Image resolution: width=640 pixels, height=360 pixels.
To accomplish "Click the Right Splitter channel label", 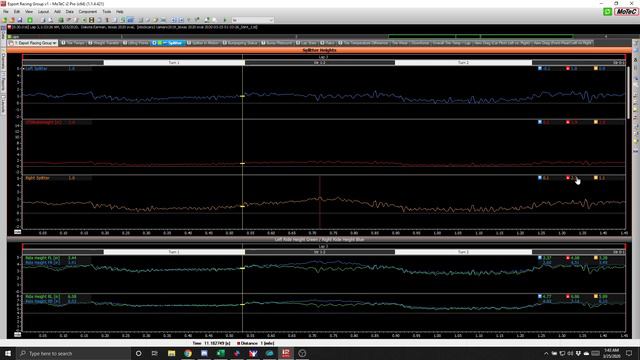I will click(37, 178).
